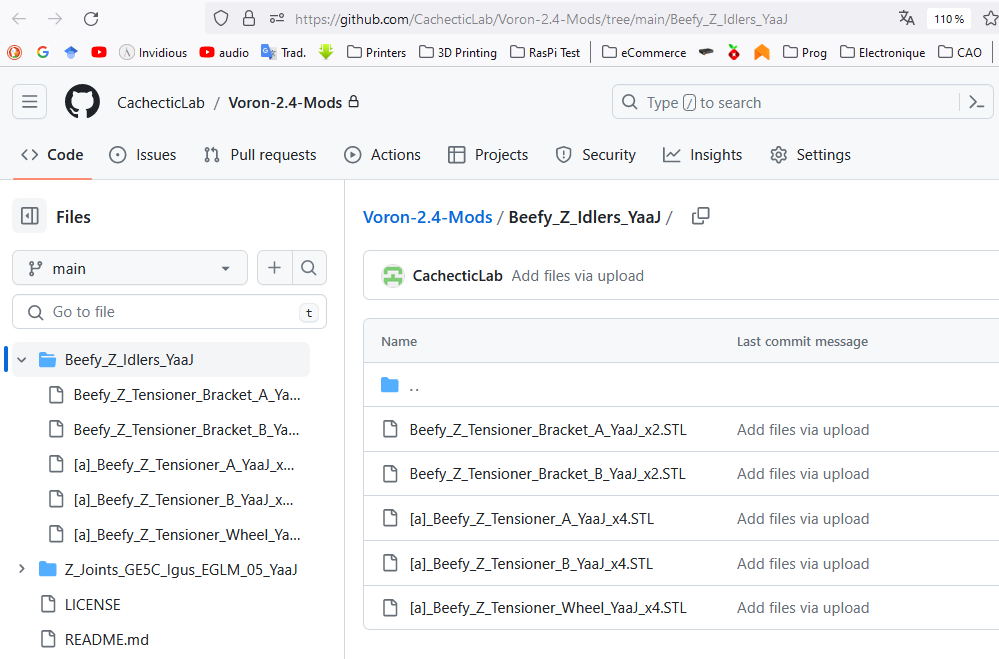Reload the page with the browser refresh icon
The image size is (999, 659).
[91, 19]
